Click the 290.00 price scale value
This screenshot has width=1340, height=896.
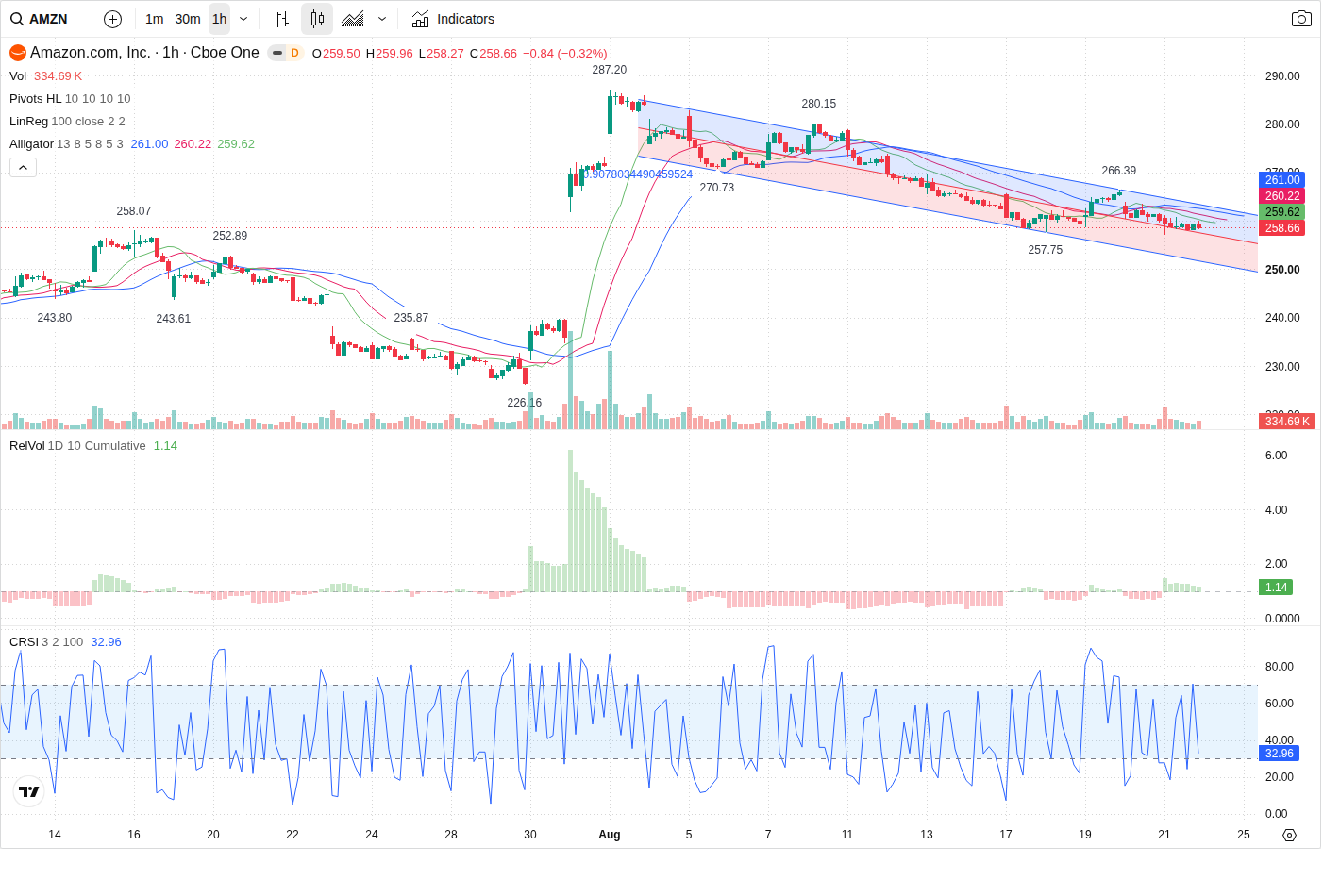point(1282,76)
